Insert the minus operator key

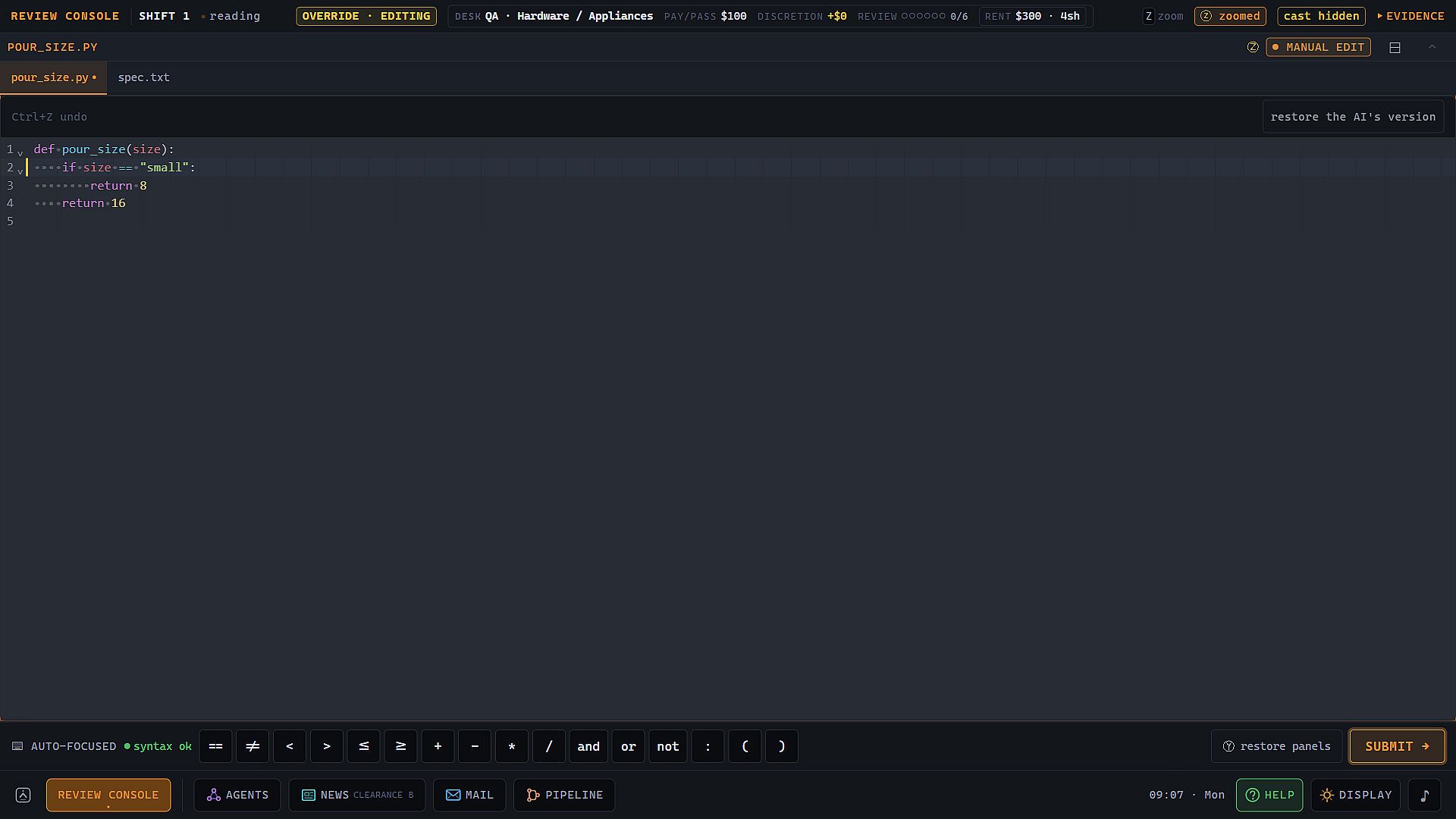[475, 746]
